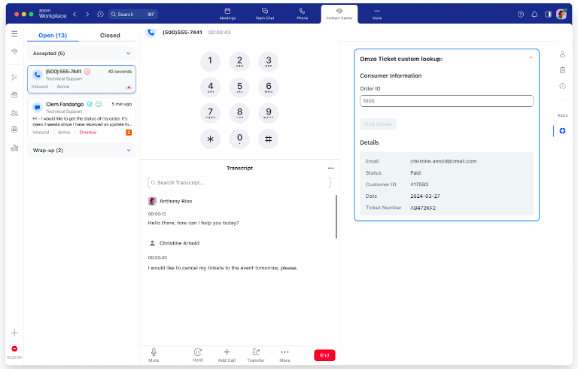Click the hamburger menu icon in the sidebar

pos(14,34)
